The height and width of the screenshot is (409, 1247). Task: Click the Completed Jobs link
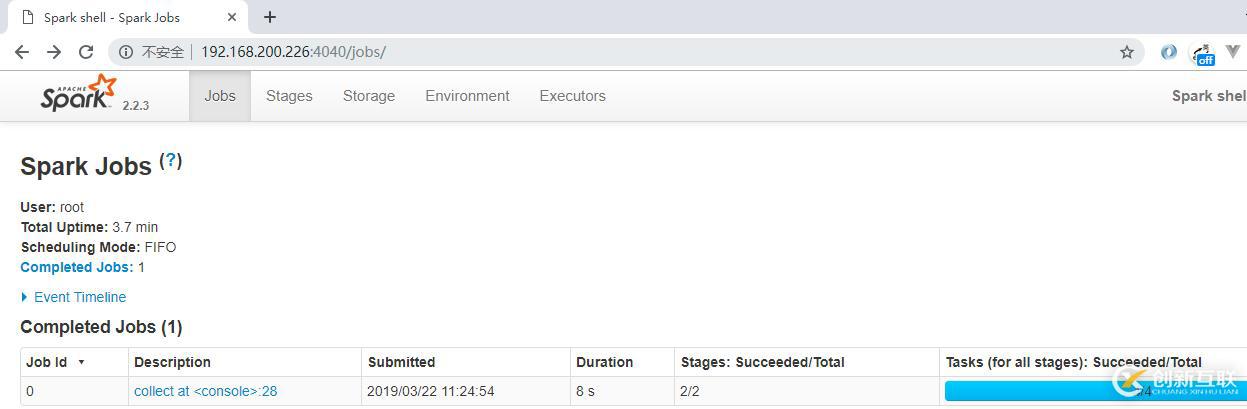click(x=76, y=267)
